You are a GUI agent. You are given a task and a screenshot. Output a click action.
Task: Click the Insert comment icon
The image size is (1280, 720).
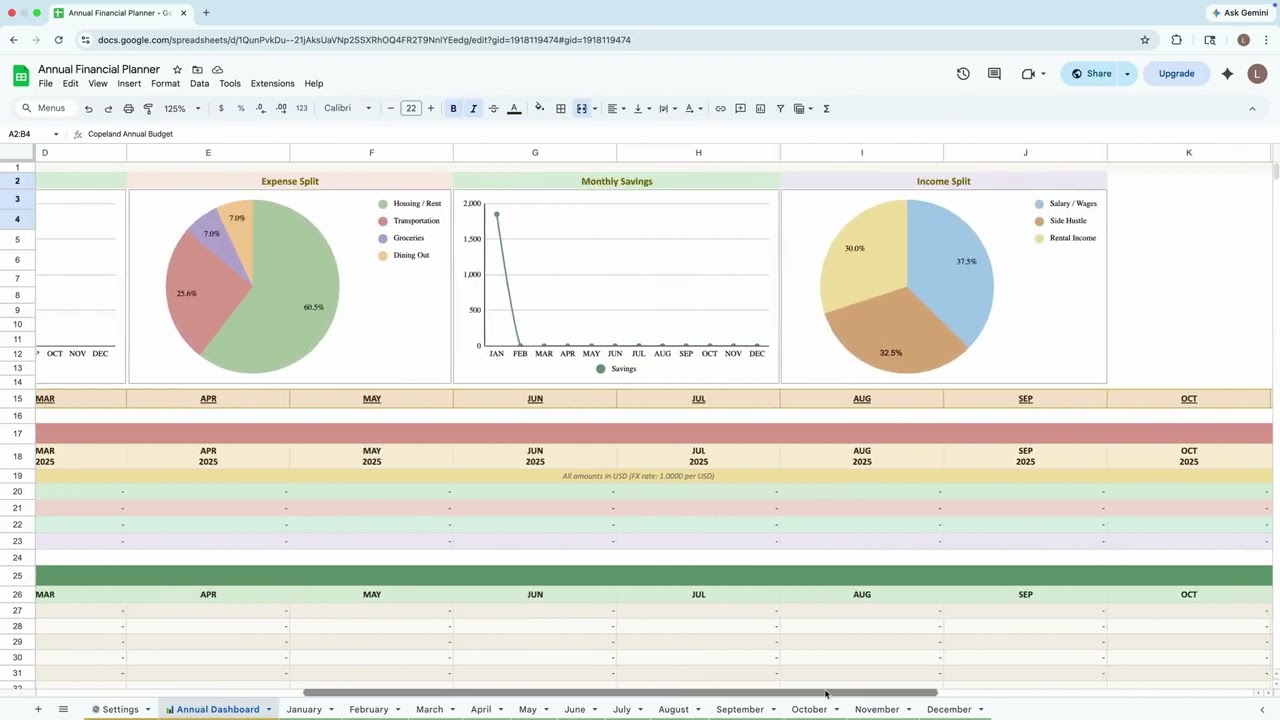coord(740,109)
